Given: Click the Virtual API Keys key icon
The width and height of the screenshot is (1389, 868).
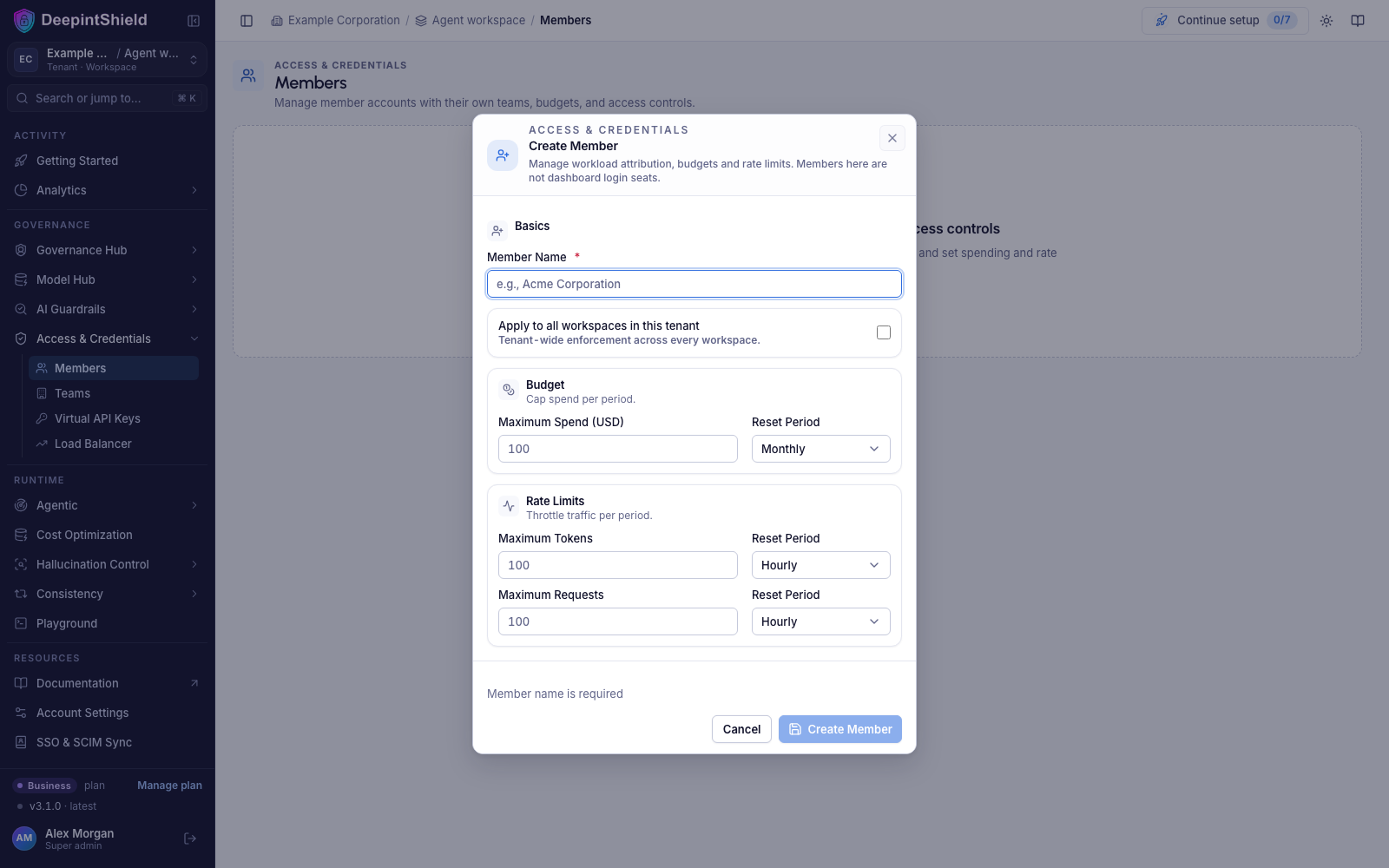Looking at the screenshot, I should point(42,418).
